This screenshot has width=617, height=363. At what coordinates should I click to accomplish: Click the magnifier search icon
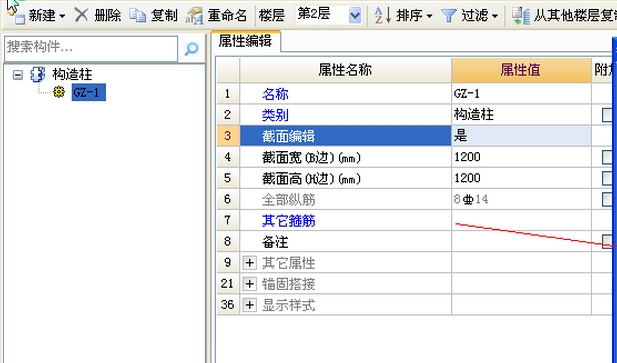191,48
